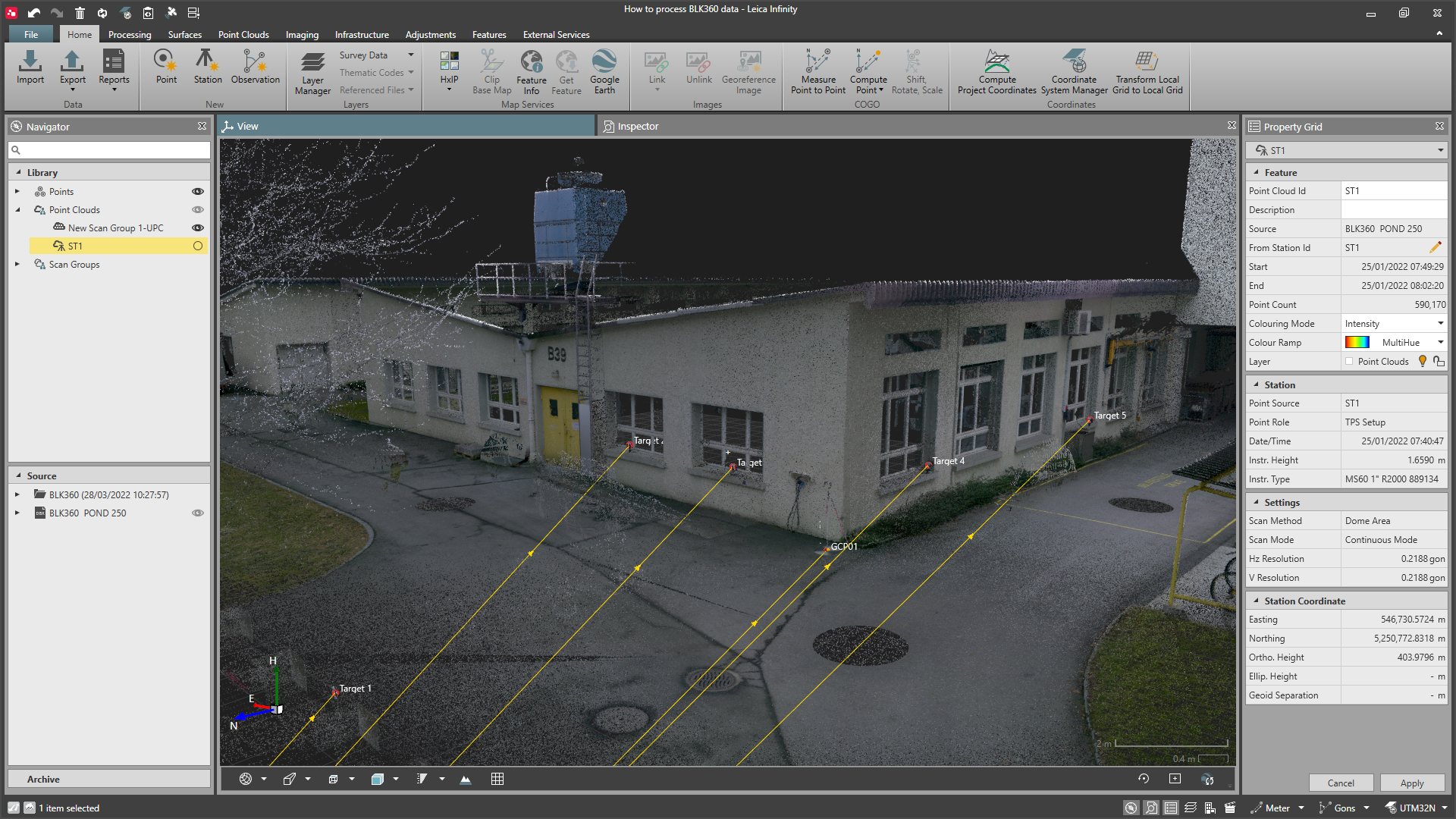Click the Feature Info icon
This screenshot has height=819, width=1456.
(x=531, y=71)
